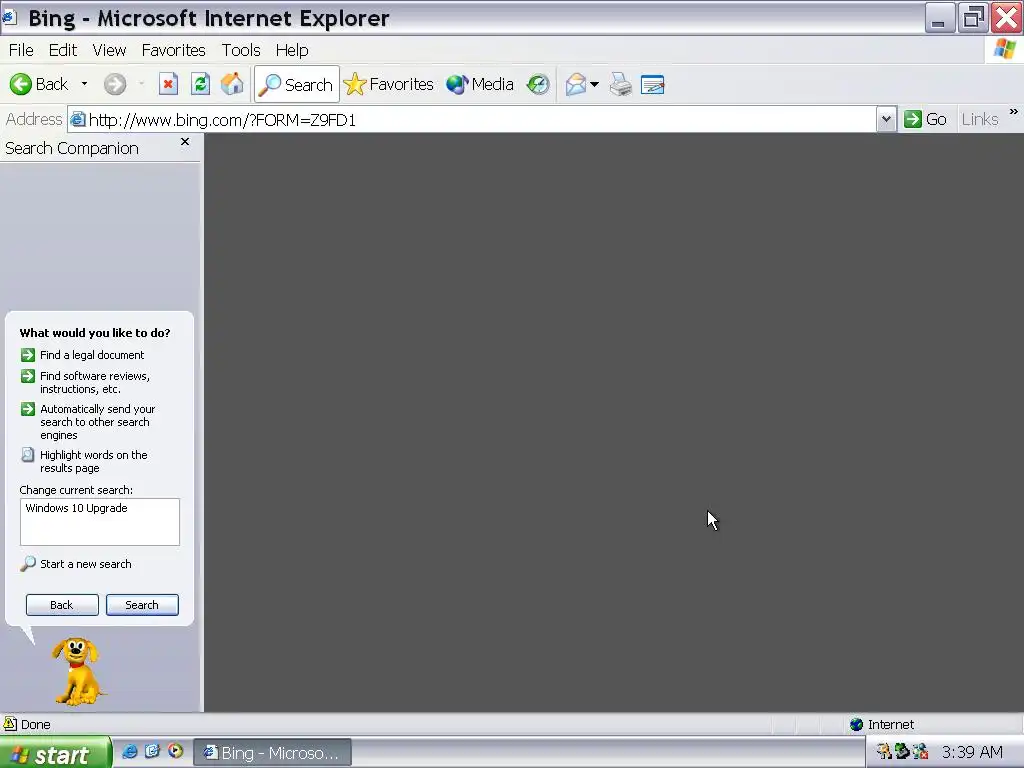The width and height of the screenshot is (1024, 768).
Task: Click the Refresh page icon
Action: tap(200, 84)
